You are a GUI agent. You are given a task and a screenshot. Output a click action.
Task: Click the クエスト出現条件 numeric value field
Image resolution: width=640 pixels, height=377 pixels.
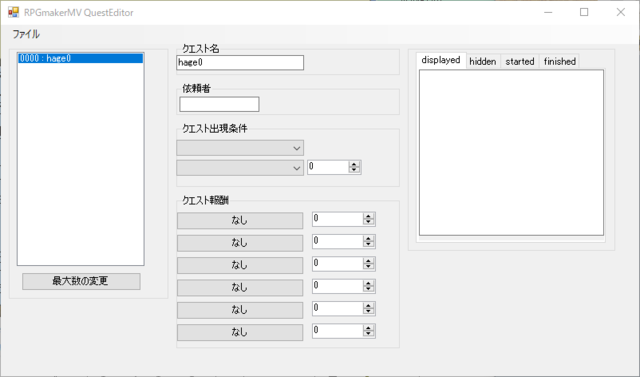[328, 166]
